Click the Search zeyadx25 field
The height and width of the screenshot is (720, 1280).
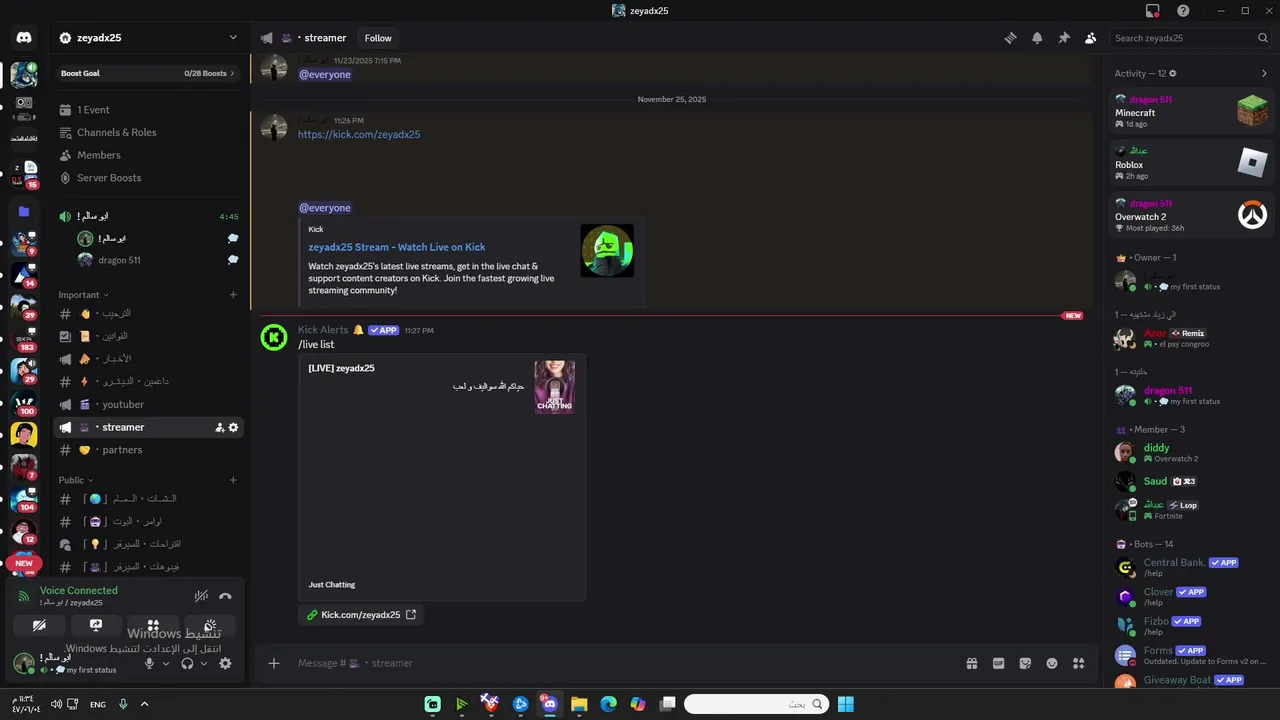pyautogui.click(x=1191, y=38)
